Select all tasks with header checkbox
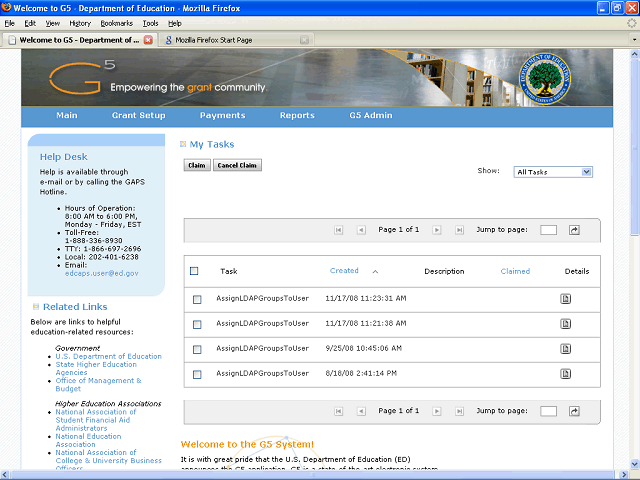The image size is (640, 480). 194,271
